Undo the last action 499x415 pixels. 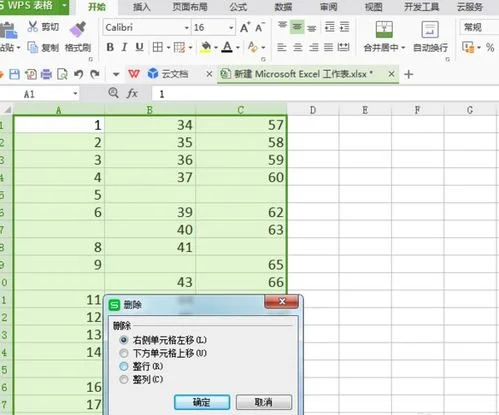click(79, 74)
